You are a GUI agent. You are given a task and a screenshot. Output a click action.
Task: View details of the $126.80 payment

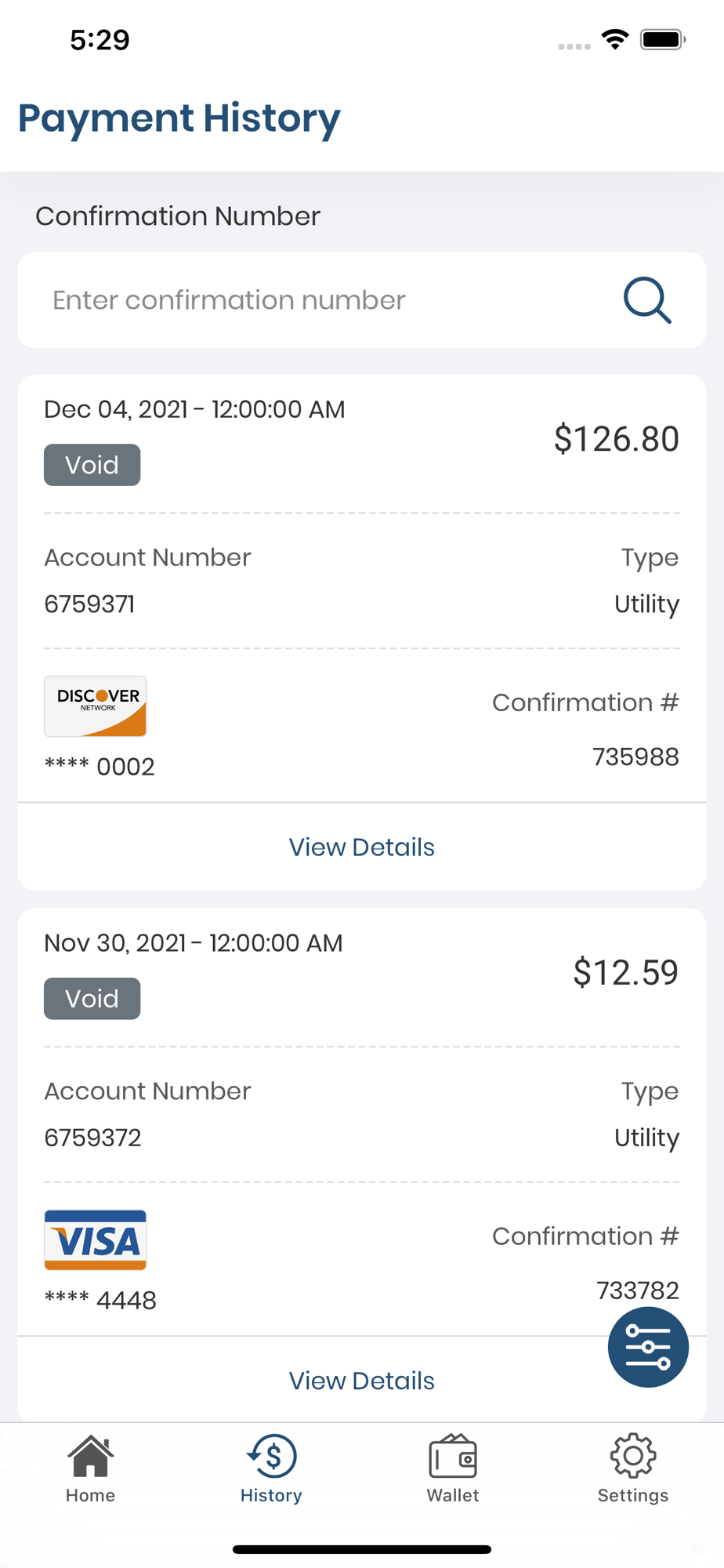361,847
